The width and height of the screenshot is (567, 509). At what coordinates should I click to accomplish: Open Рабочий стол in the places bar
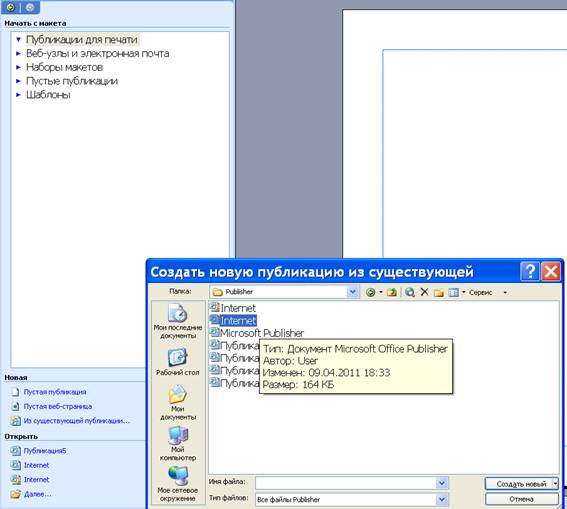point(178,362)
